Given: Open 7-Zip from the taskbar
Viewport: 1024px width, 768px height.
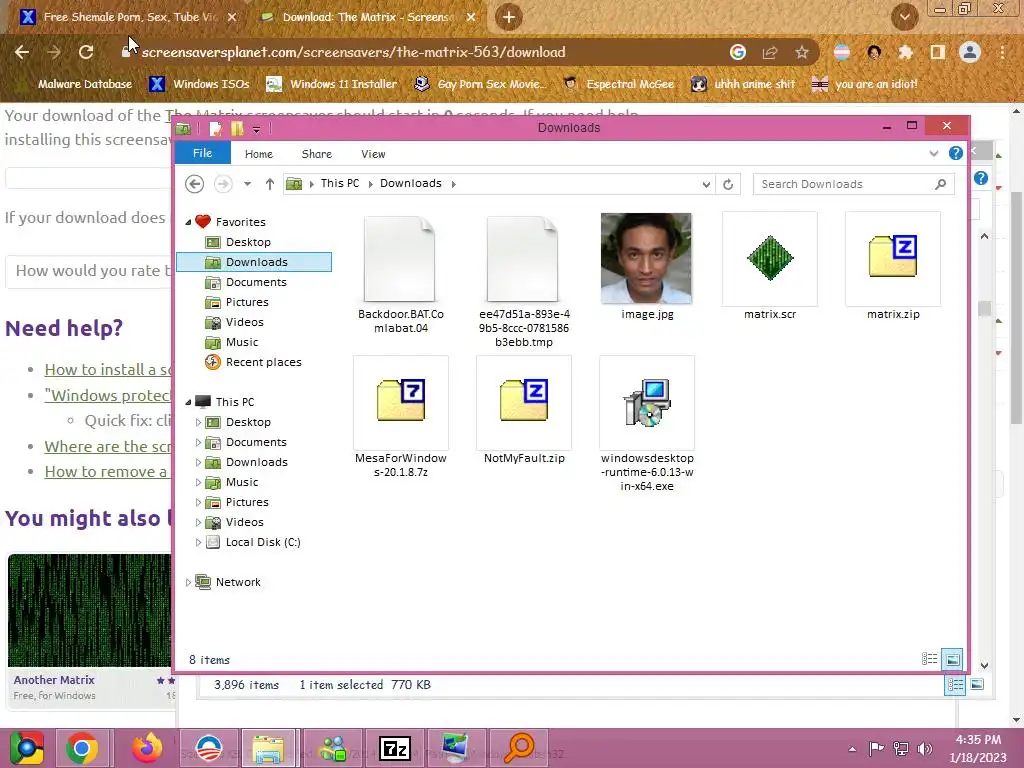Looking at the screenshot, I should coord(395,748).
